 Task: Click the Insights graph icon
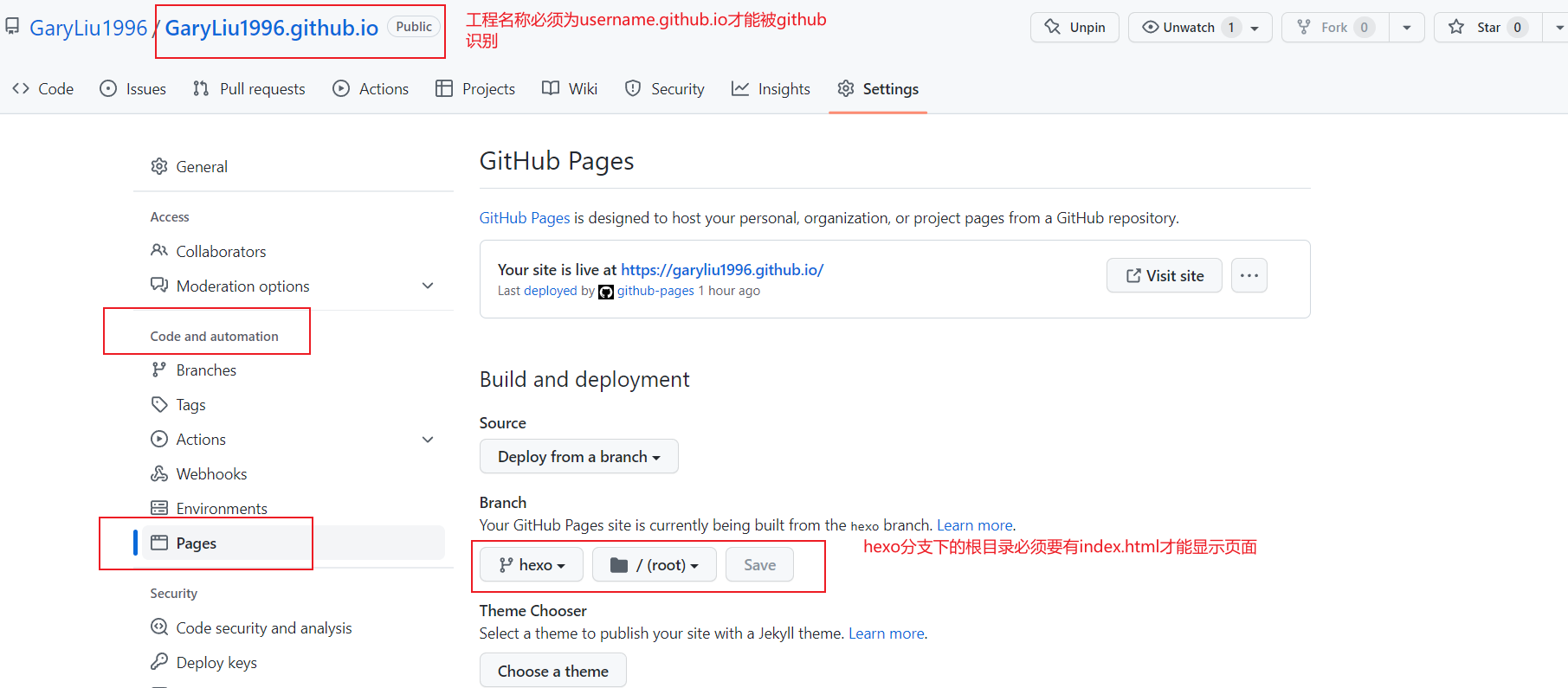[x=740, y=88]
